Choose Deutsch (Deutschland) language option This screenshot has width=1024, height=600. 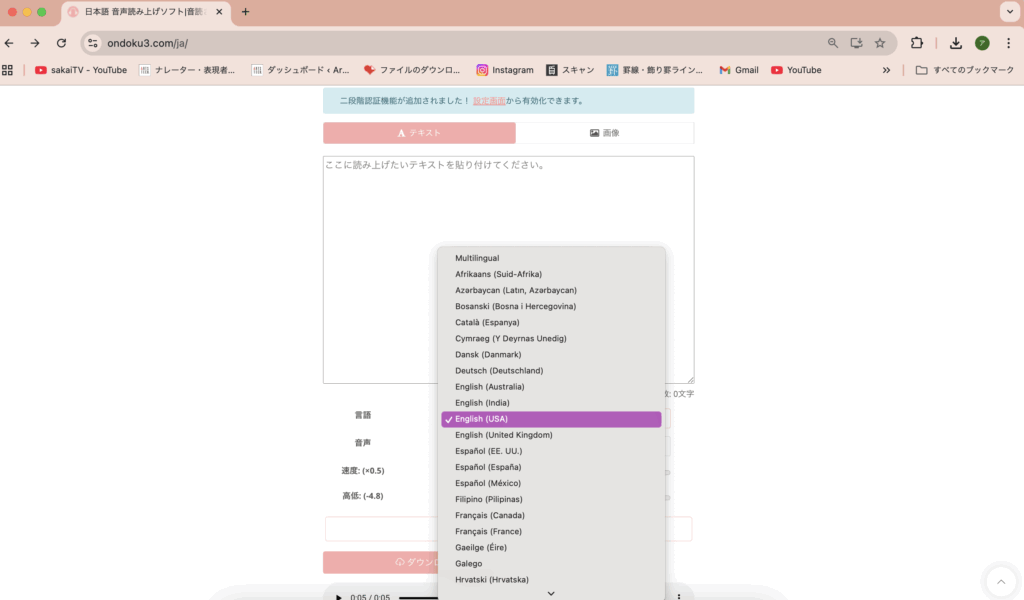tap(497, 371)
